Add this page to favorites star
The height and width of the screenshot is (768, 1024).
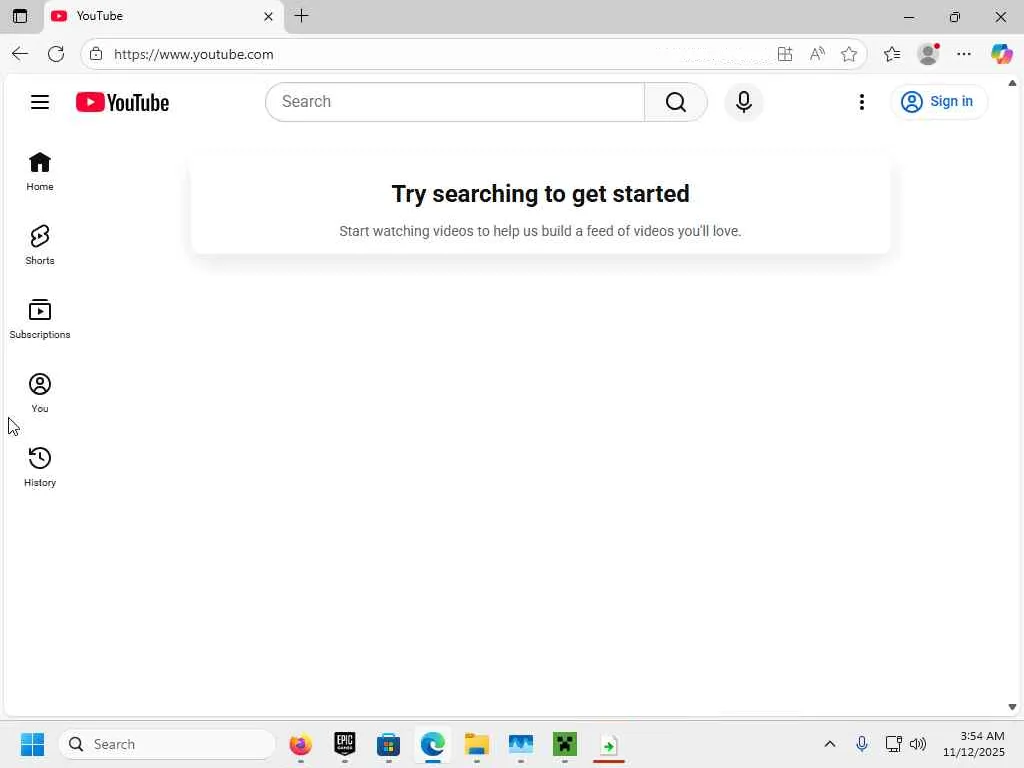coord(848,54)
